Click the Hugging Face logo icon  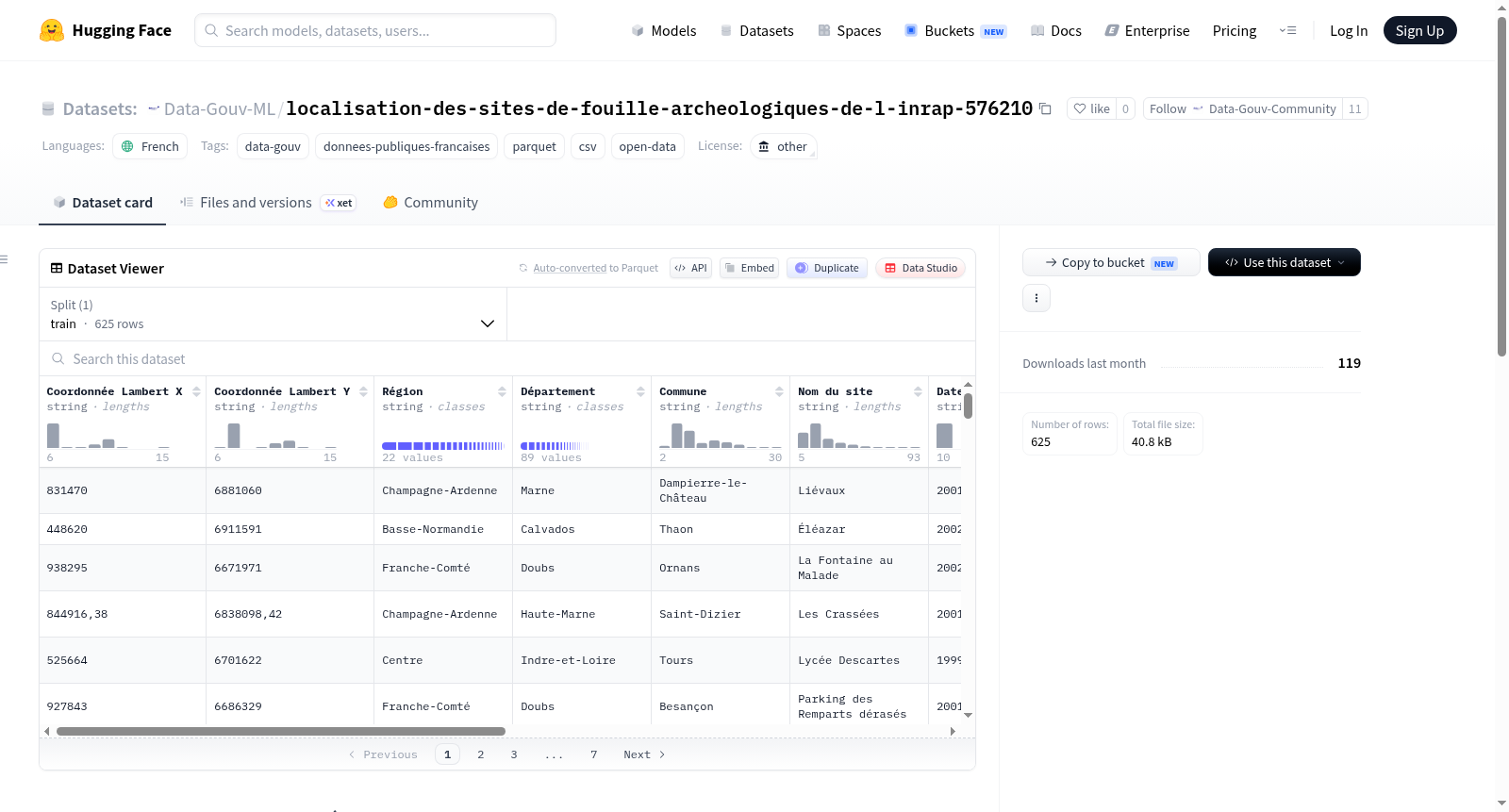tap(52, 30)
